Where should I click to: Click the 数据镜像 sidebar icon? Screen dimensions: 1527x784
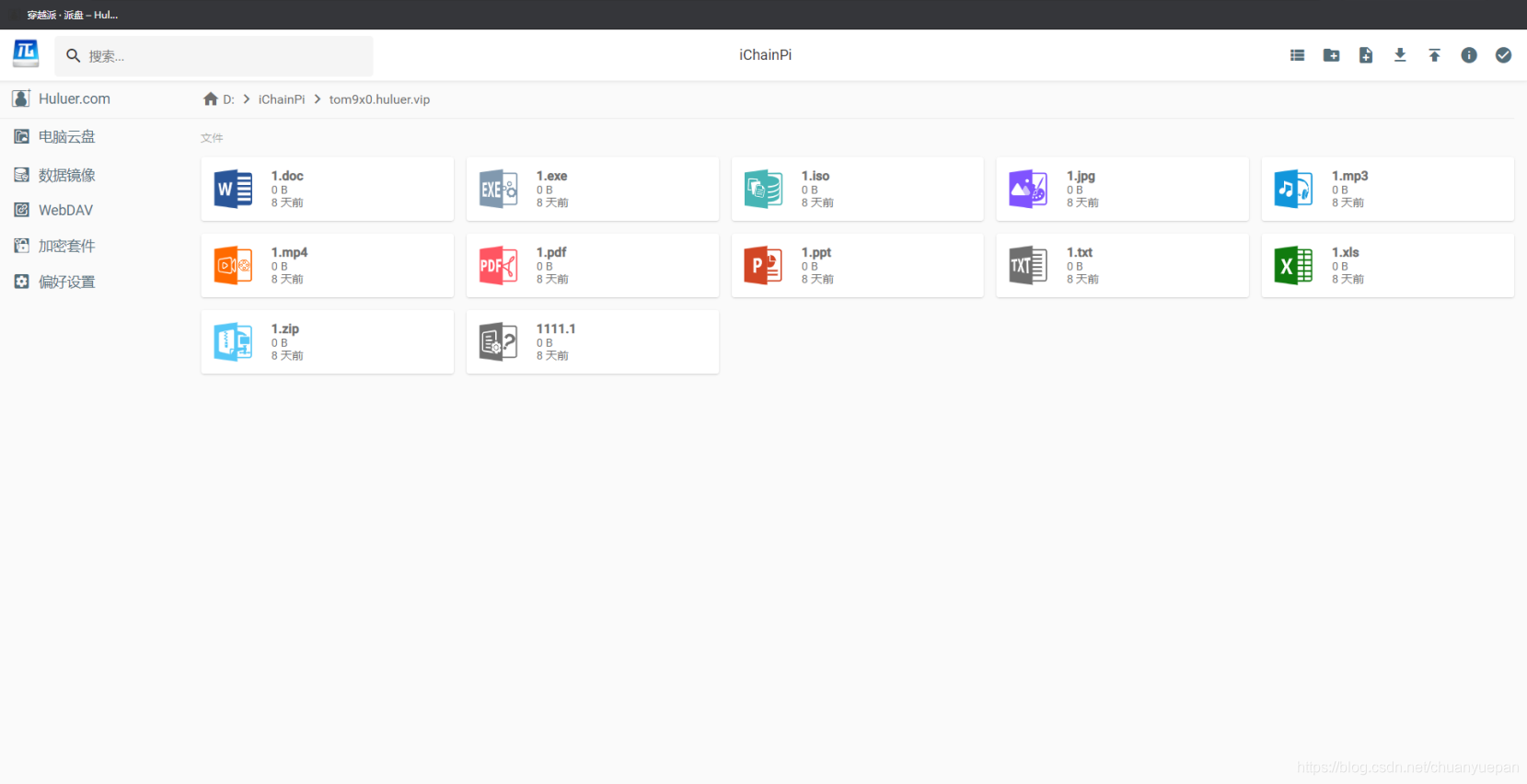click(22, 175)
